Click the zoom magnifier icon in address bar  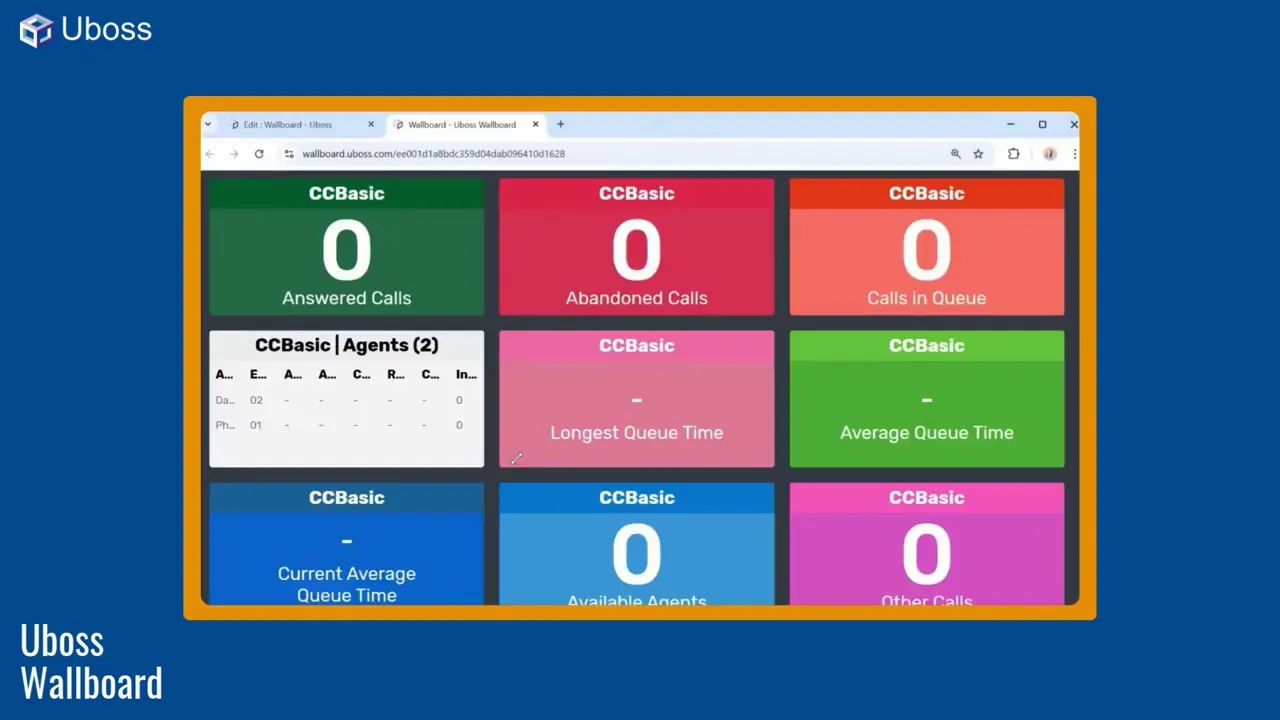pyautogui.click(x=955, y=154)
